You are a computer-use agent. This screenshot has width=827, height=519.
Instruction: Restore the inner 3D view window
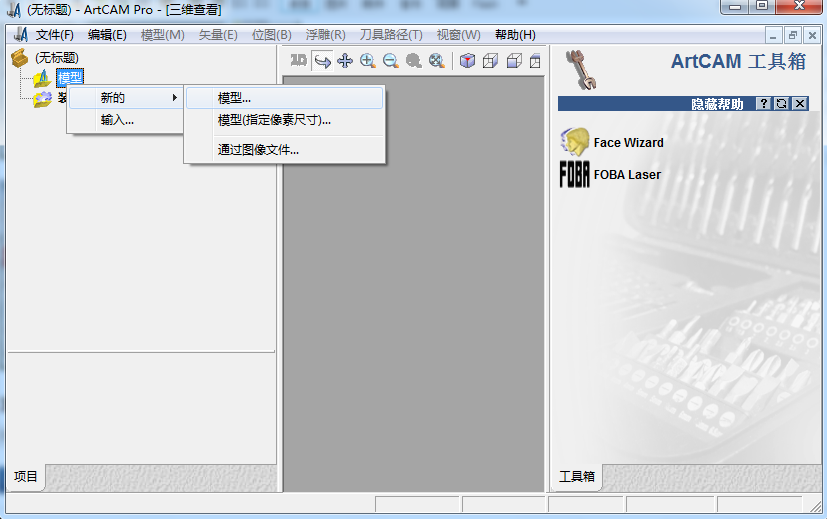[x=792, y=36]
